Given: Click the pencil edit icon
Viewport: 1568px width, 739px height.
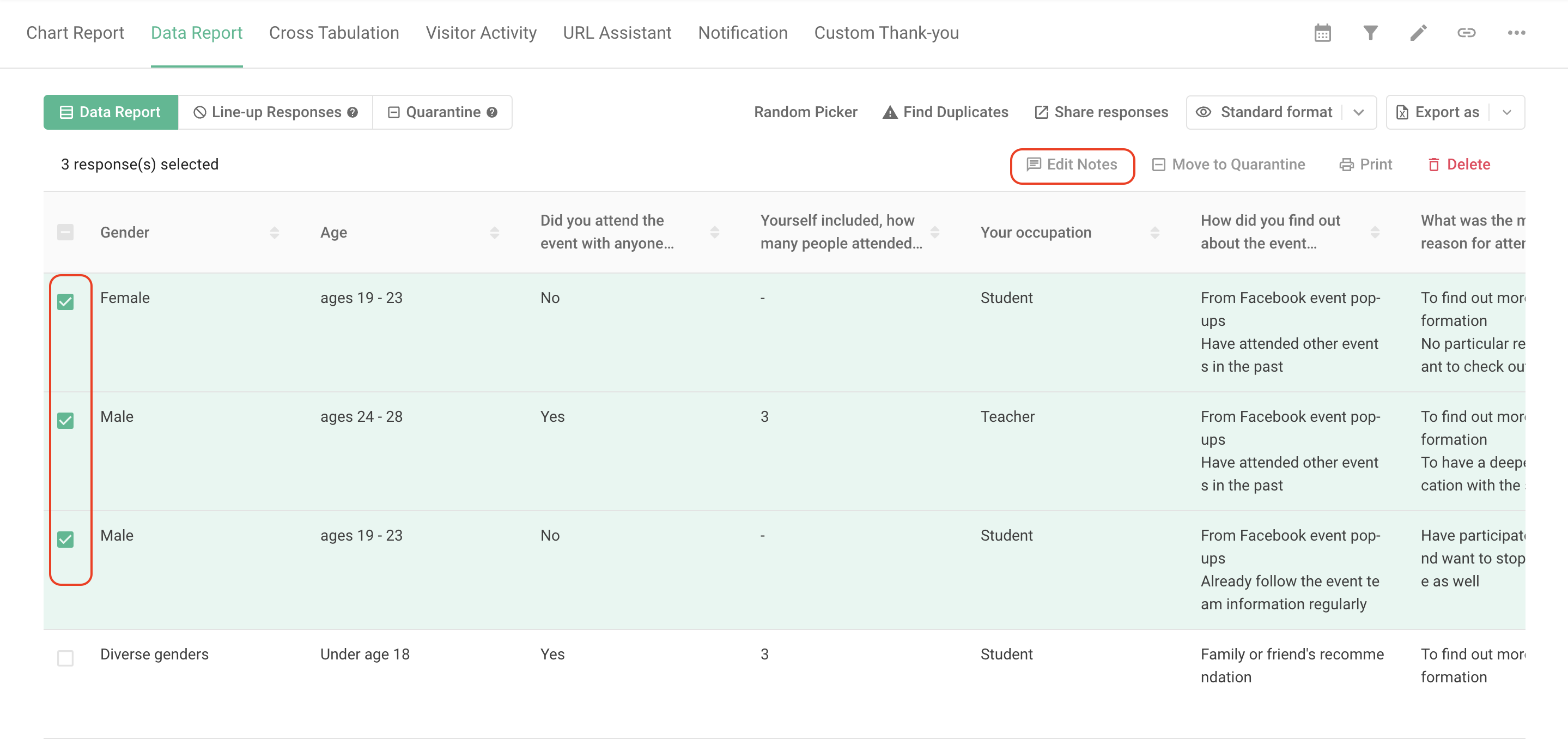Looking at the screenshot, I should [x=1418, y=33].
